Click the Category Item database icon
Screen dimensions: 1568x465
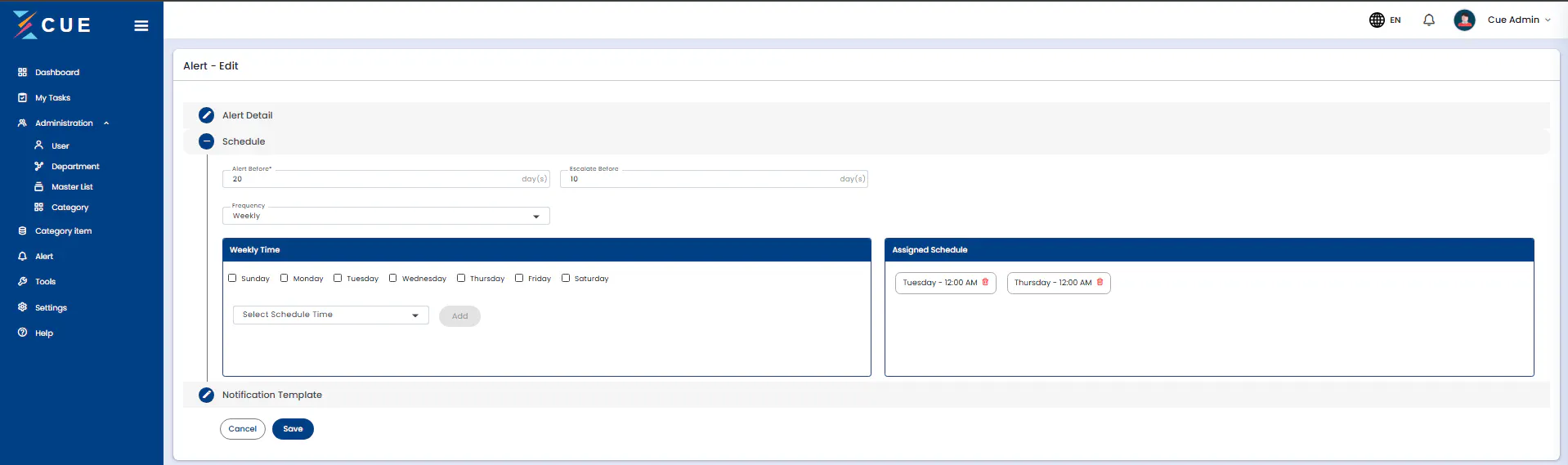tap(23, 230)
